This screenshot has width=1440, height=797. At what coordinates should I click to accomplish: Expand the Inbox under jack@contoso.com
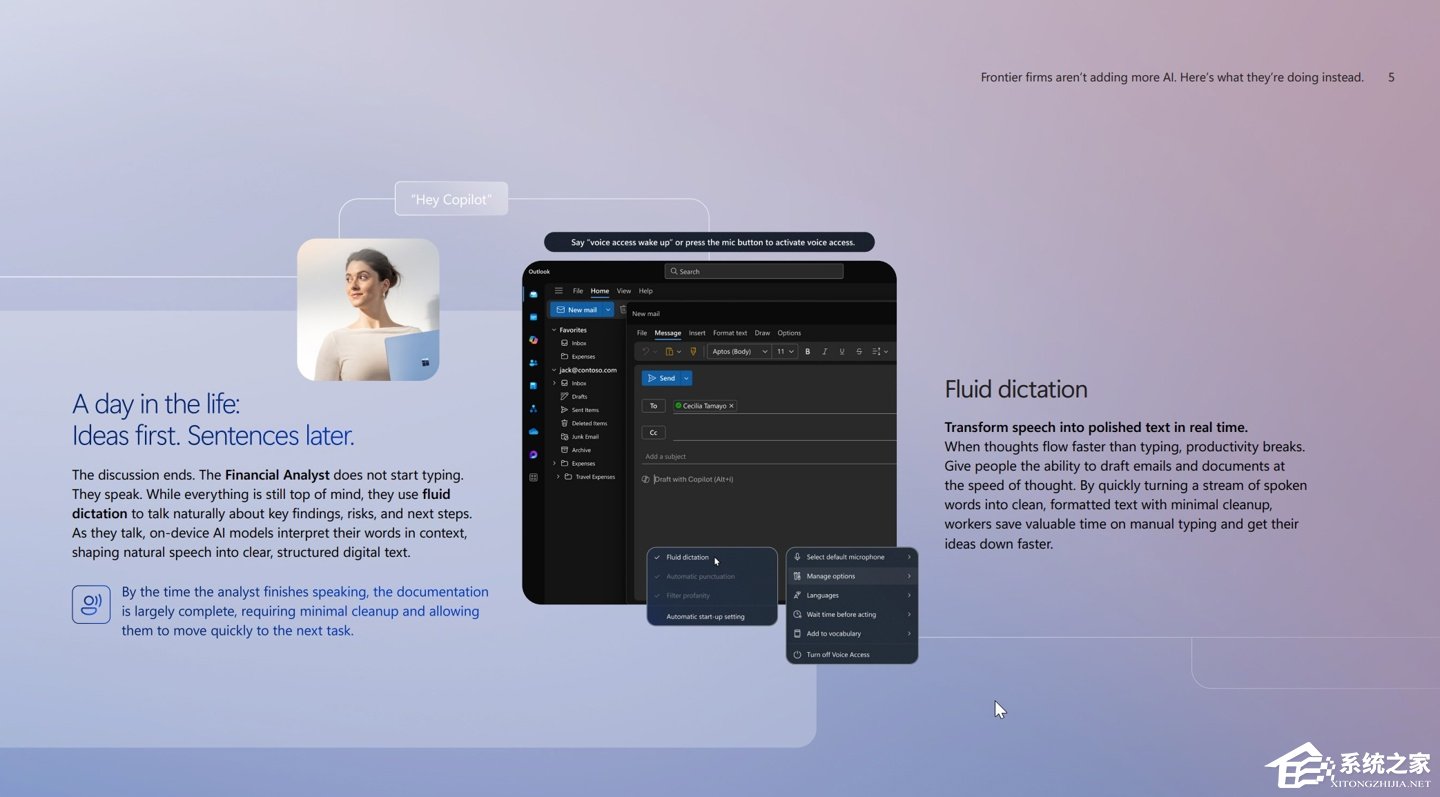tap(554, 383)
